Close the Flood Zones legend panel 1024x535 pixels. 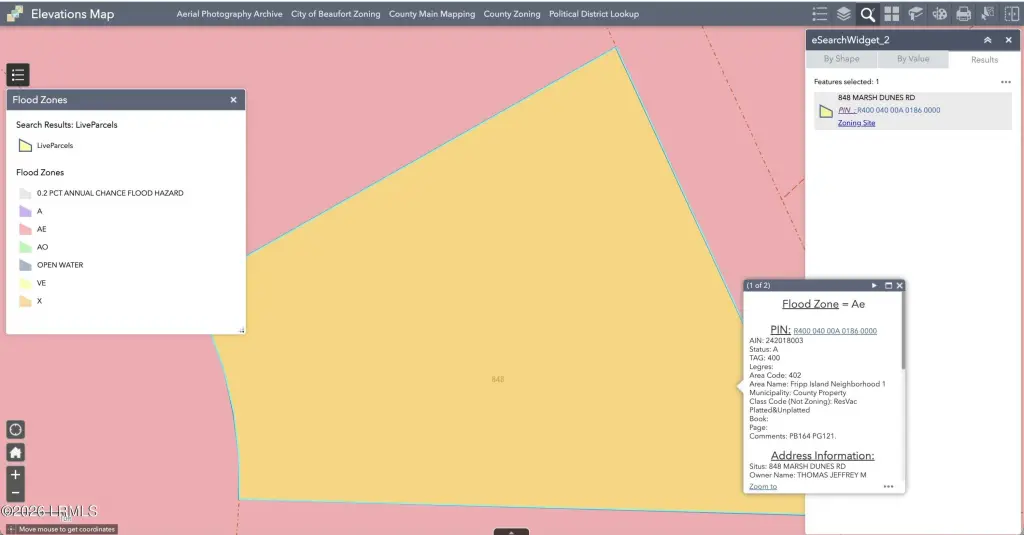(233, 100)
